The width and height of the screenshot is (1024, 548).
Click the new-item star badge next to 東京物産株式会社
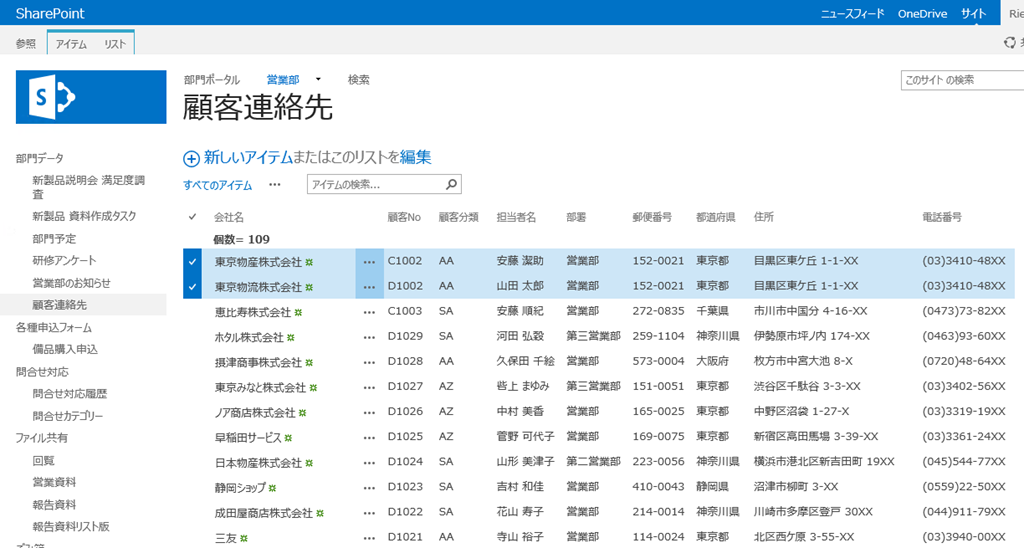309,262
